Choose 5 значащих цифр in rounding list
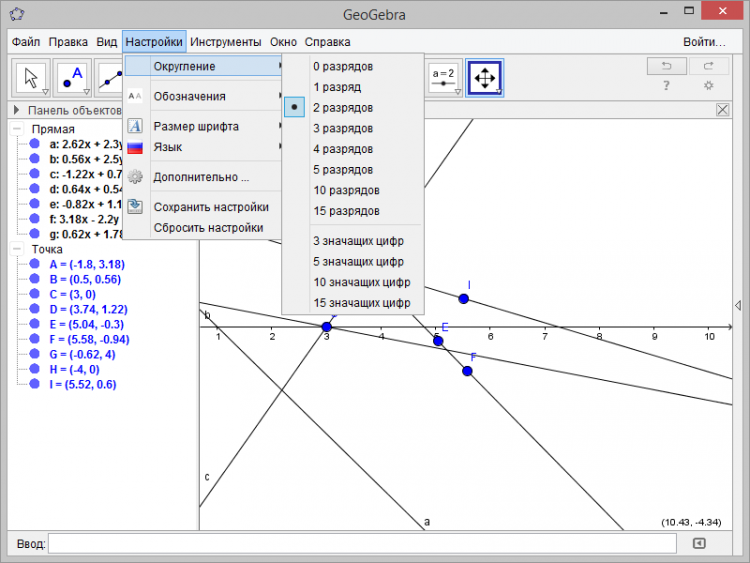The height and width of the screenshot is (563, 750). point(360,261)
